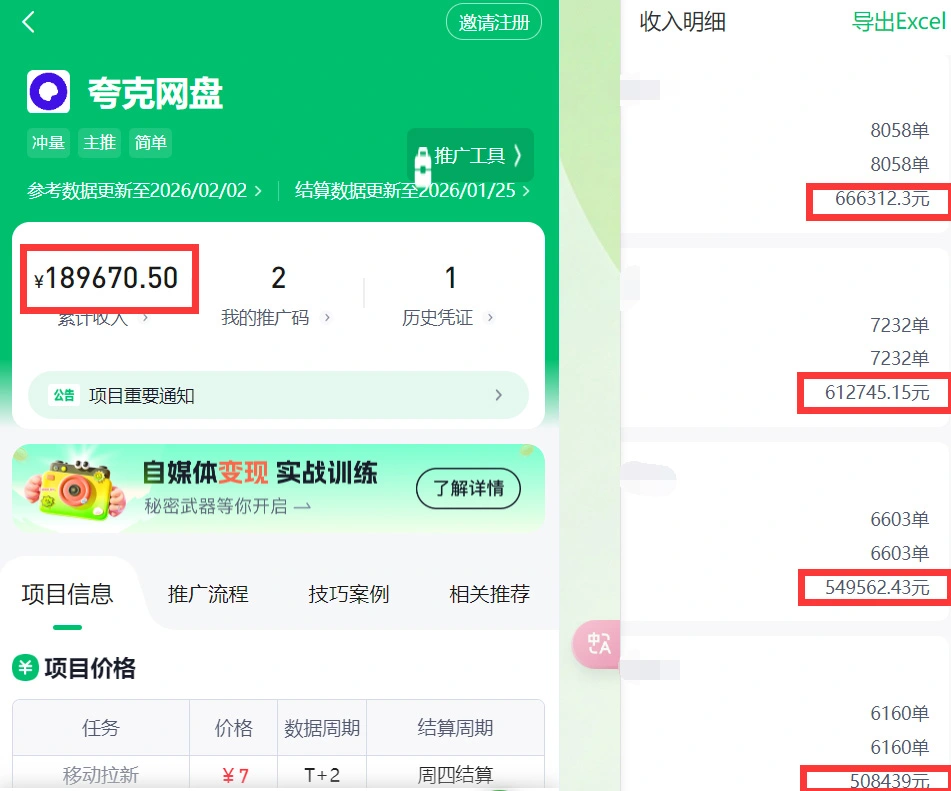The width and height of the screenshot is (951, 791).
Task: Click the 了解详情 button
Action: [468, 488]
